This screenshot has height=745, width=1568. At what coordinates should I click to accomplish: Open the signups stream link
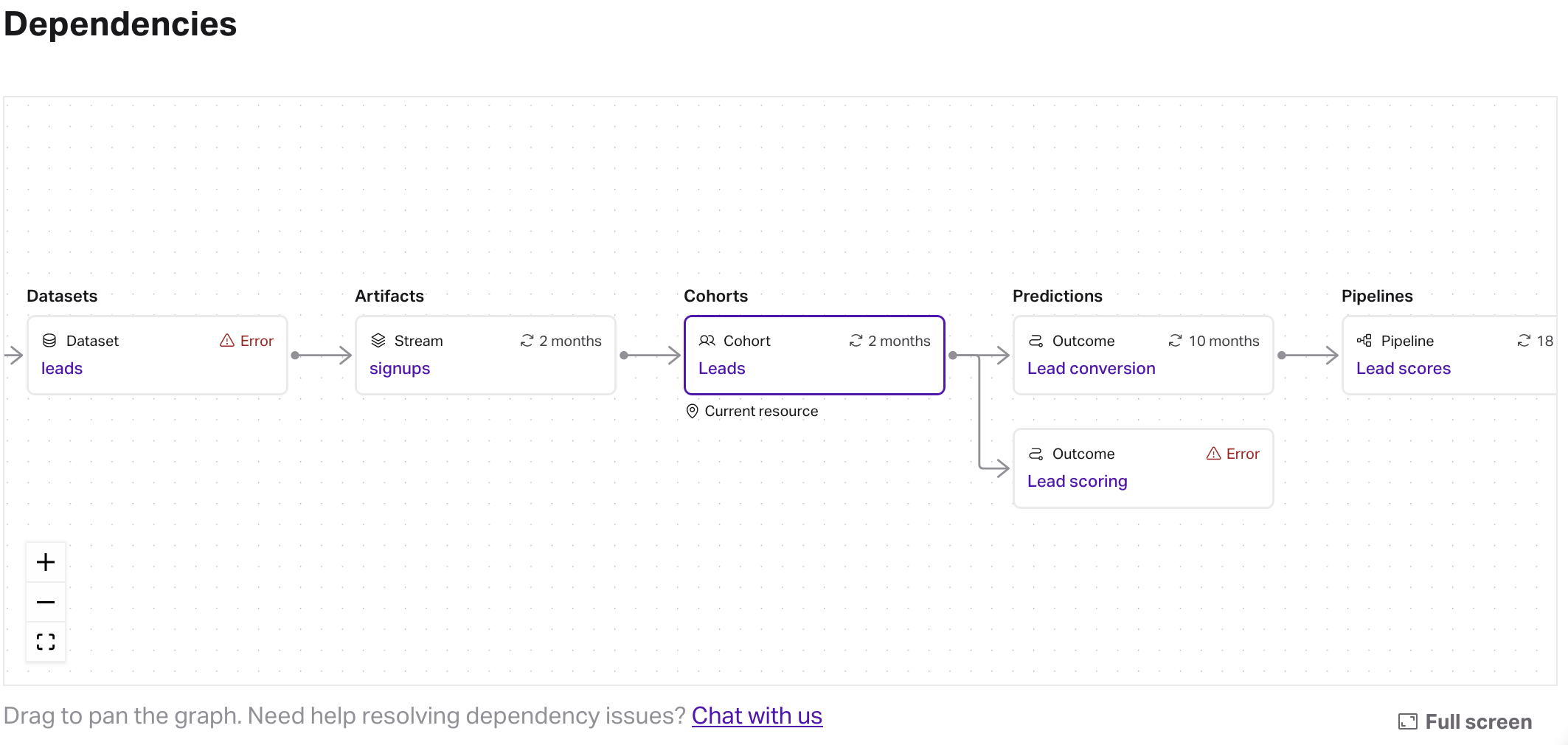(400, 368)
